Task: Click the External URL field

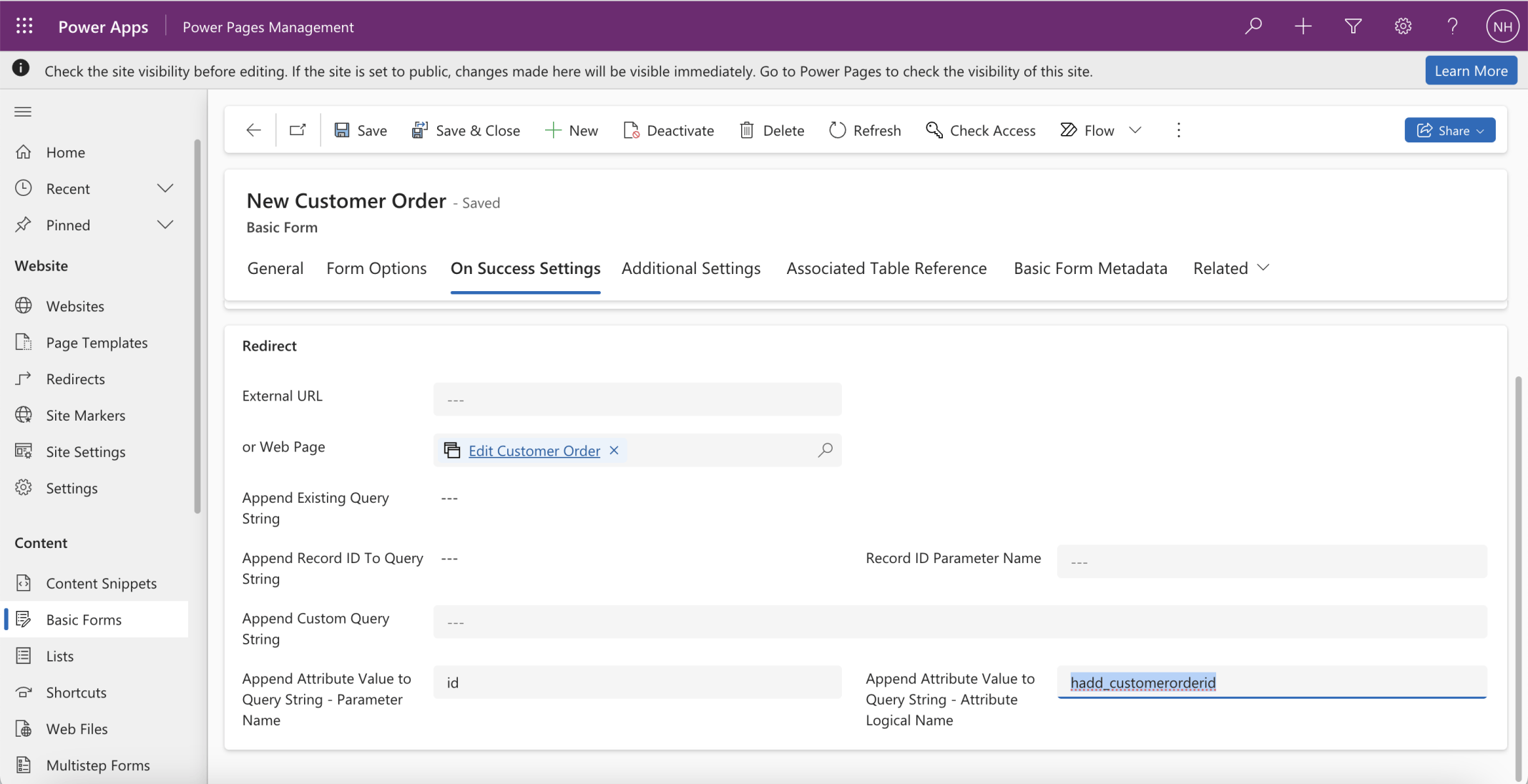Action: tap(637, 399)
